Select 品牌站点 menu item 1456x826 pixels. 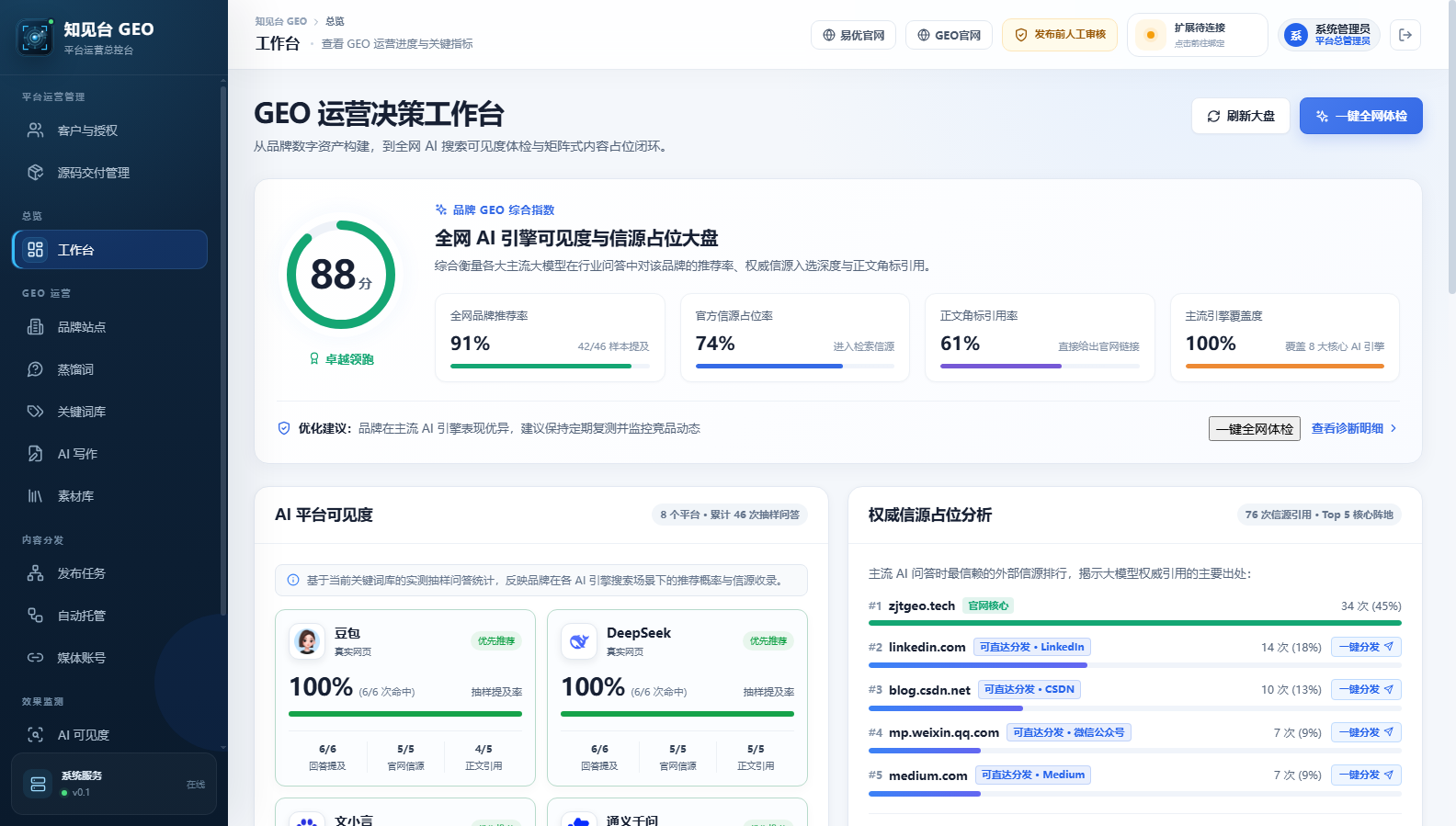pos(109,327)
